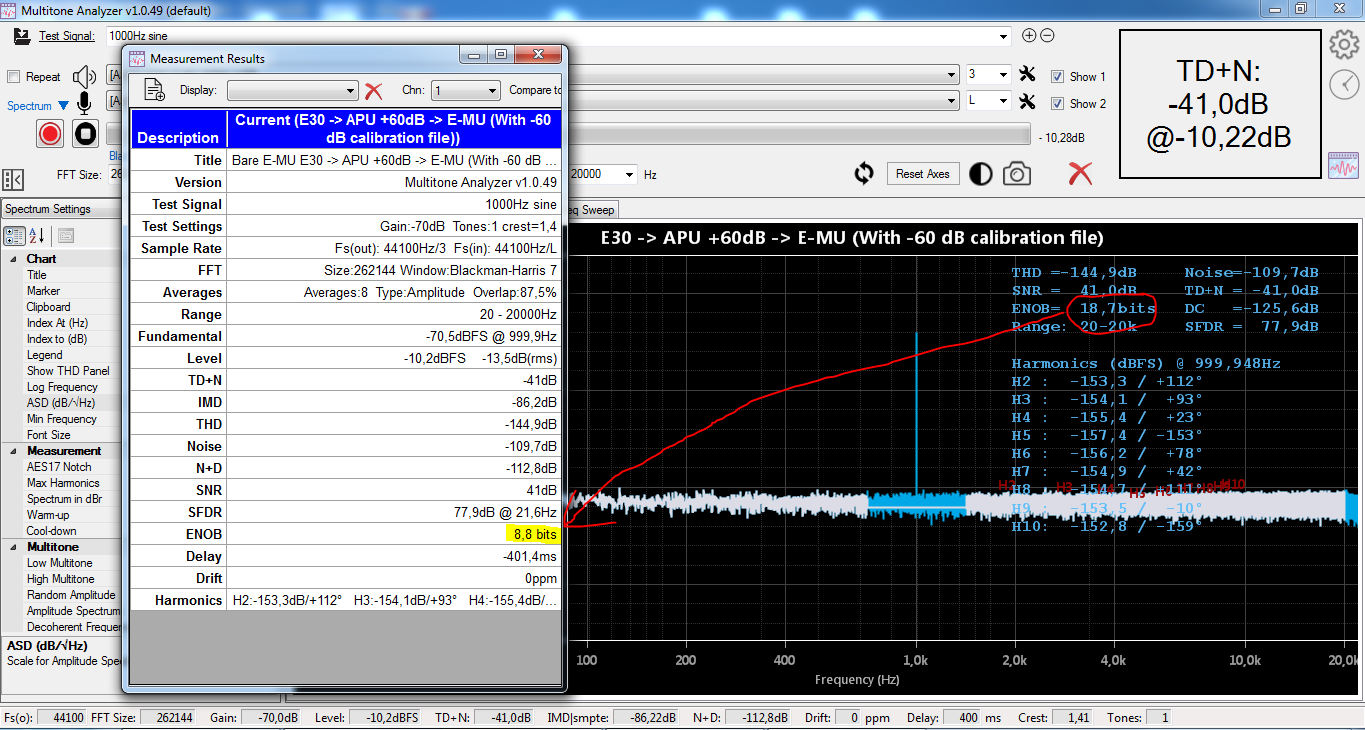Image resolution: width=1365 pixels, height=730 pixels.
Task: Select the Freq Sweep tab
Action: point(591,209)
